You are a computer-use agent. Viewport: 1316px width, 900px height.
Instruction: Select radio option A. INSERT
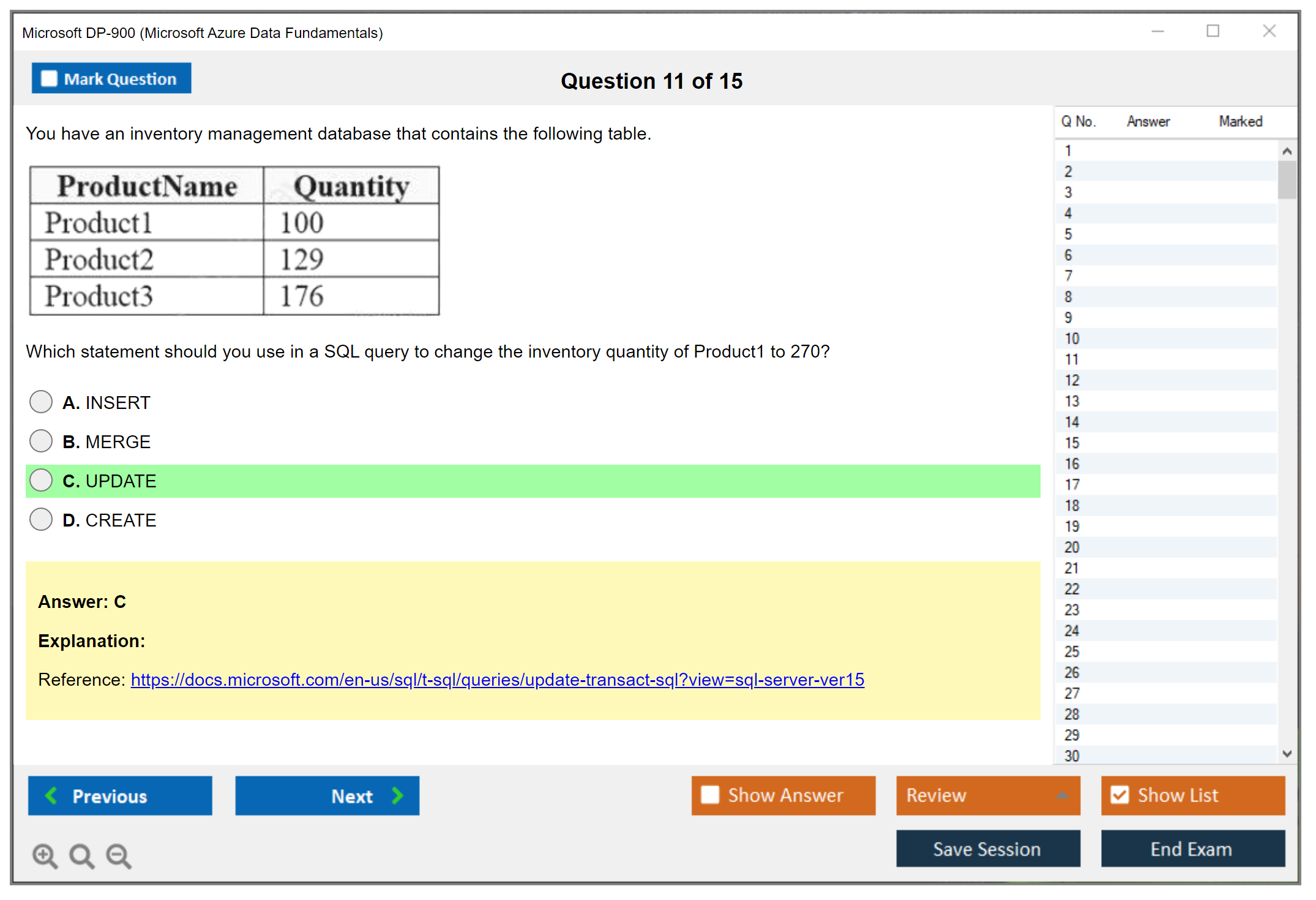pyautogui.click(x=41, y=402)
